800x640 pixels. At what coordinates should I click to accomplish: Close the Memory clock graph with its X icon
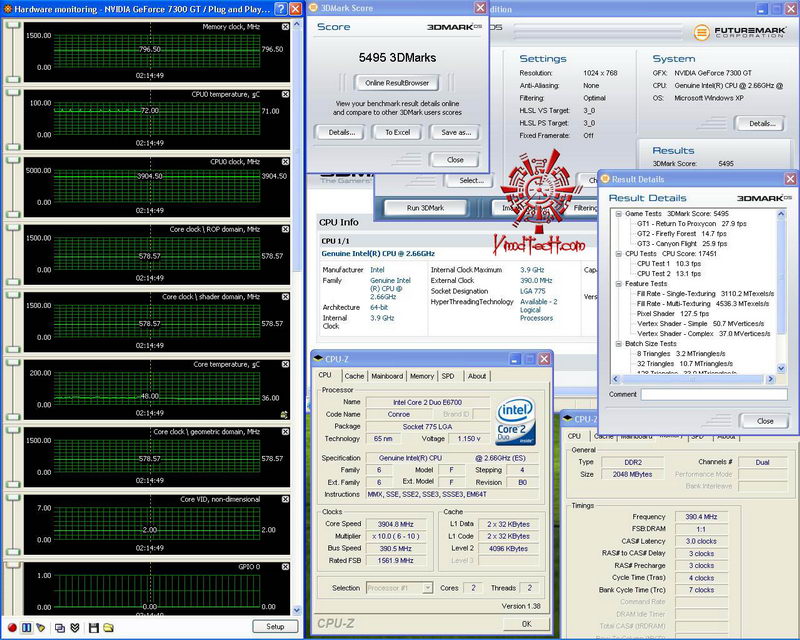285,27
